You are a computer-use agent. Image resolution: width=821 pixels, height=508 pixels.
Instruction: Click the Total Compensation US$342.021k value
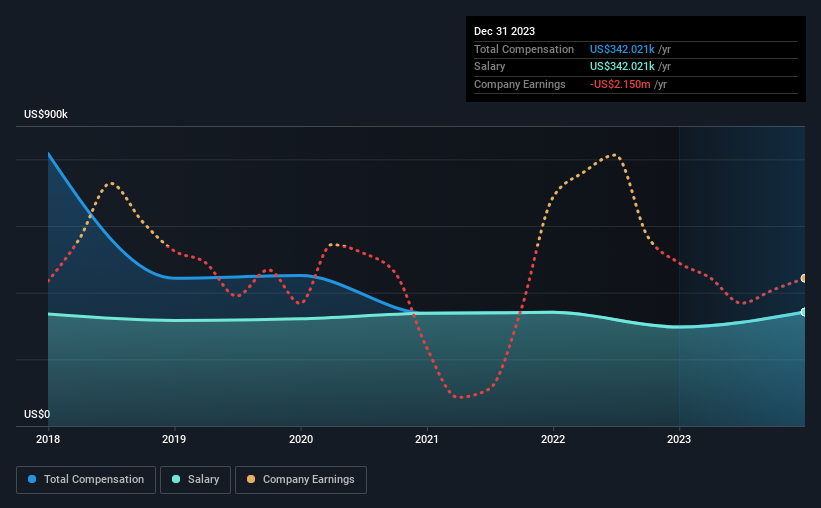622,49
